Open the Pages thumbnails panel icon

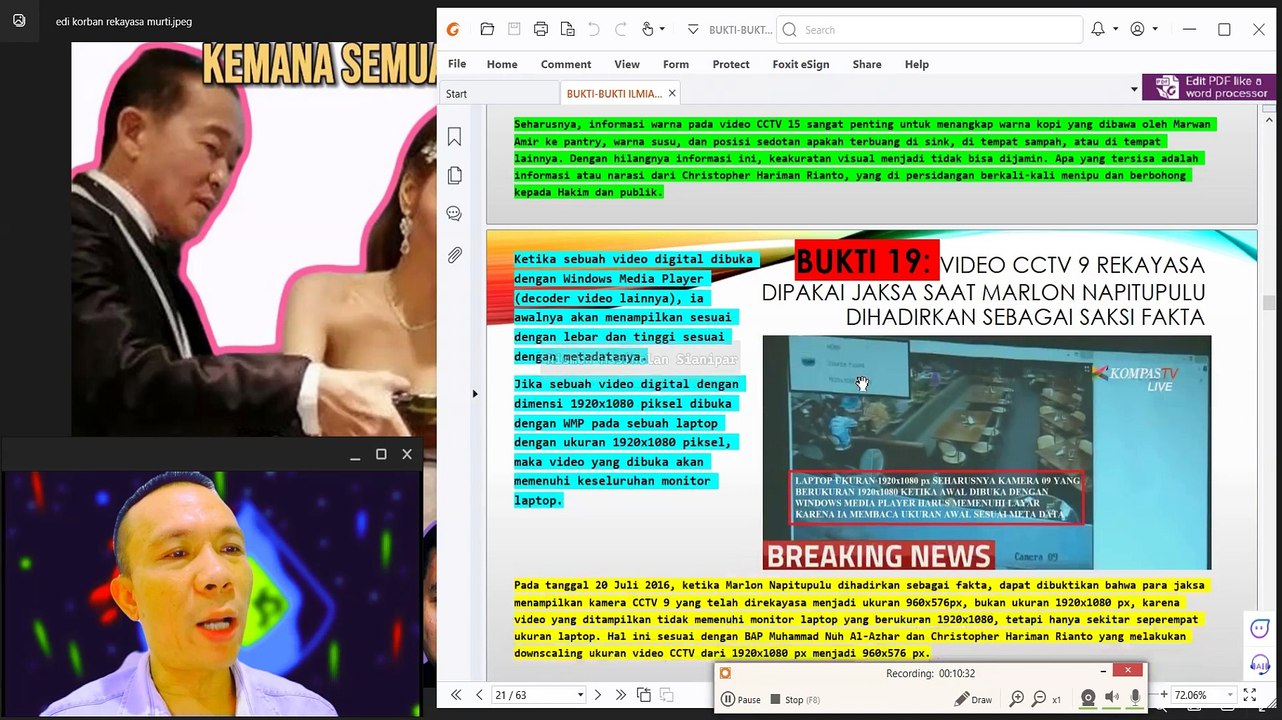pos(454,176)
